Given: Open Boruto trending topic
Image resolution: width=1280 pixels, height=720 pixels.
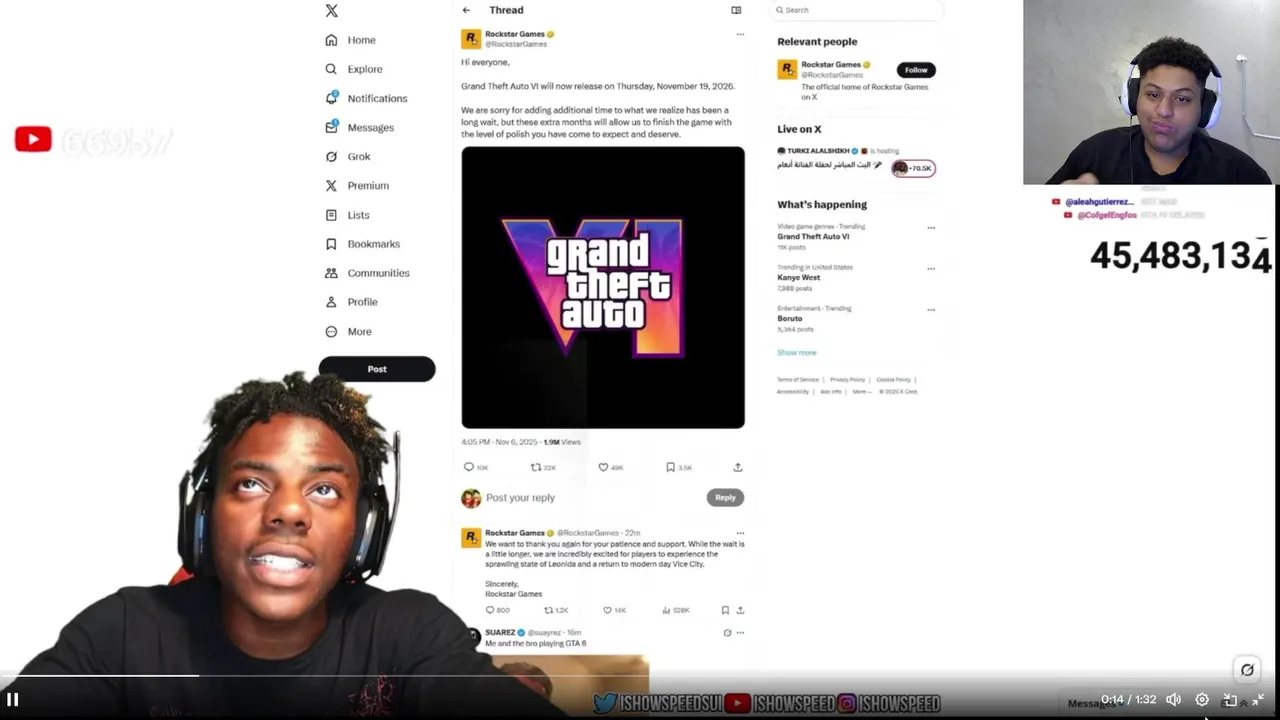Looking at the screenshot, I should click(x=790, y=319).
